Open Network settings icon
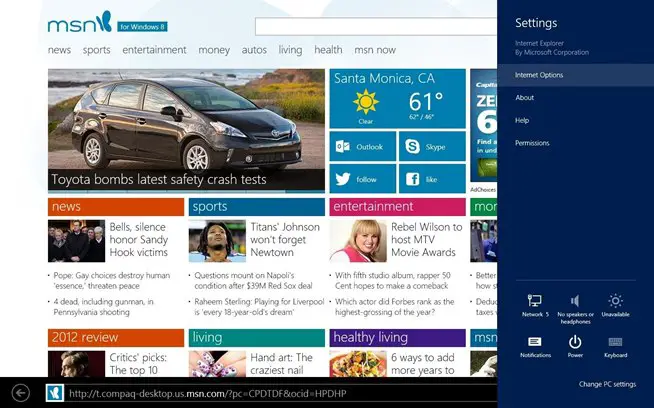 535,301
